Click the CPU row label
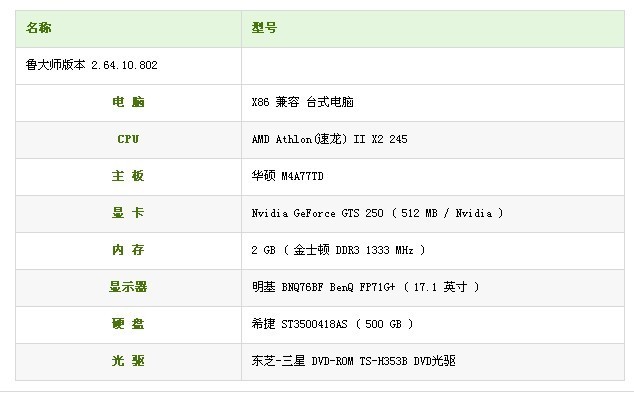The image size is (634, 393). pos(128,139)
